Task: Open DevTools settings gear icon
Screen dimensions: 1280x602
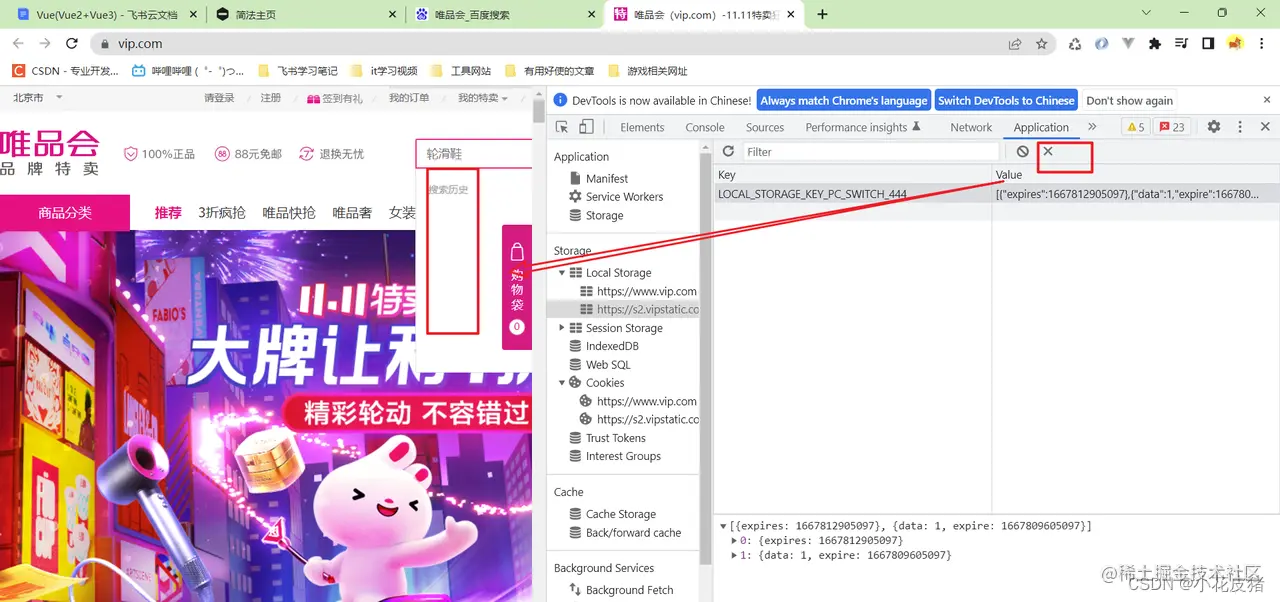Action: (1213, 127)
